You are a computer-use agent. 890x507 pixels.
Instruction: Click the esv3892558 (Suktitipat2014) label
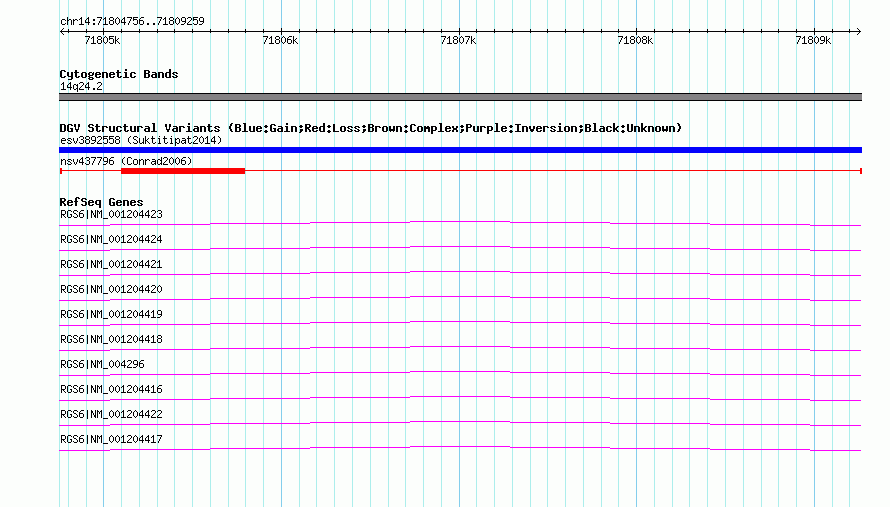[141, 140]
